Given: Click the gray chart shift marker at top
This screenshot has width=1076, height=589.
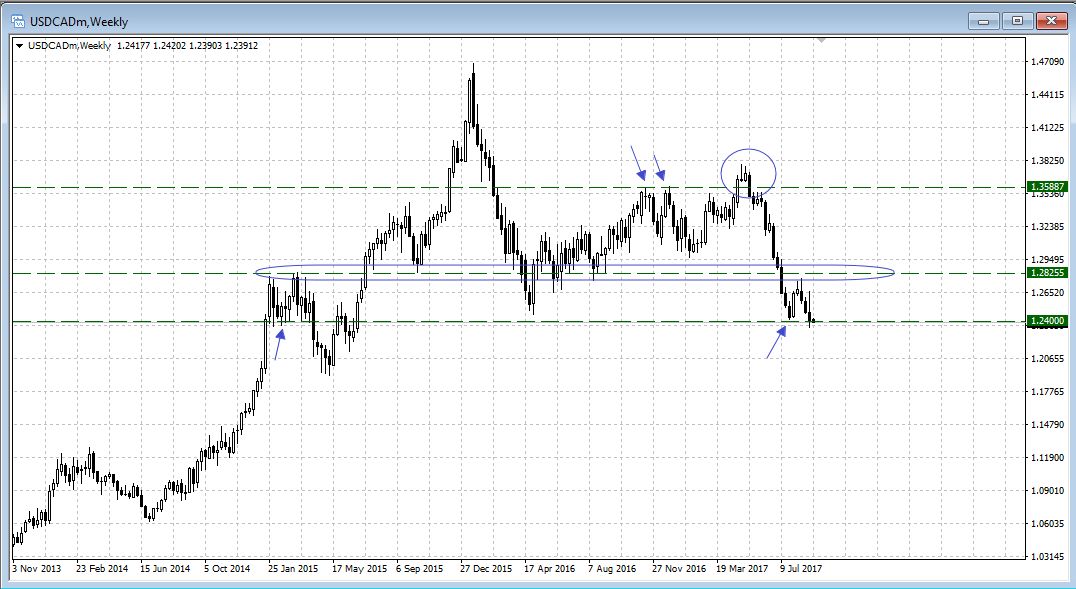Looking at the screenshot, I should (x=821, y=40).
